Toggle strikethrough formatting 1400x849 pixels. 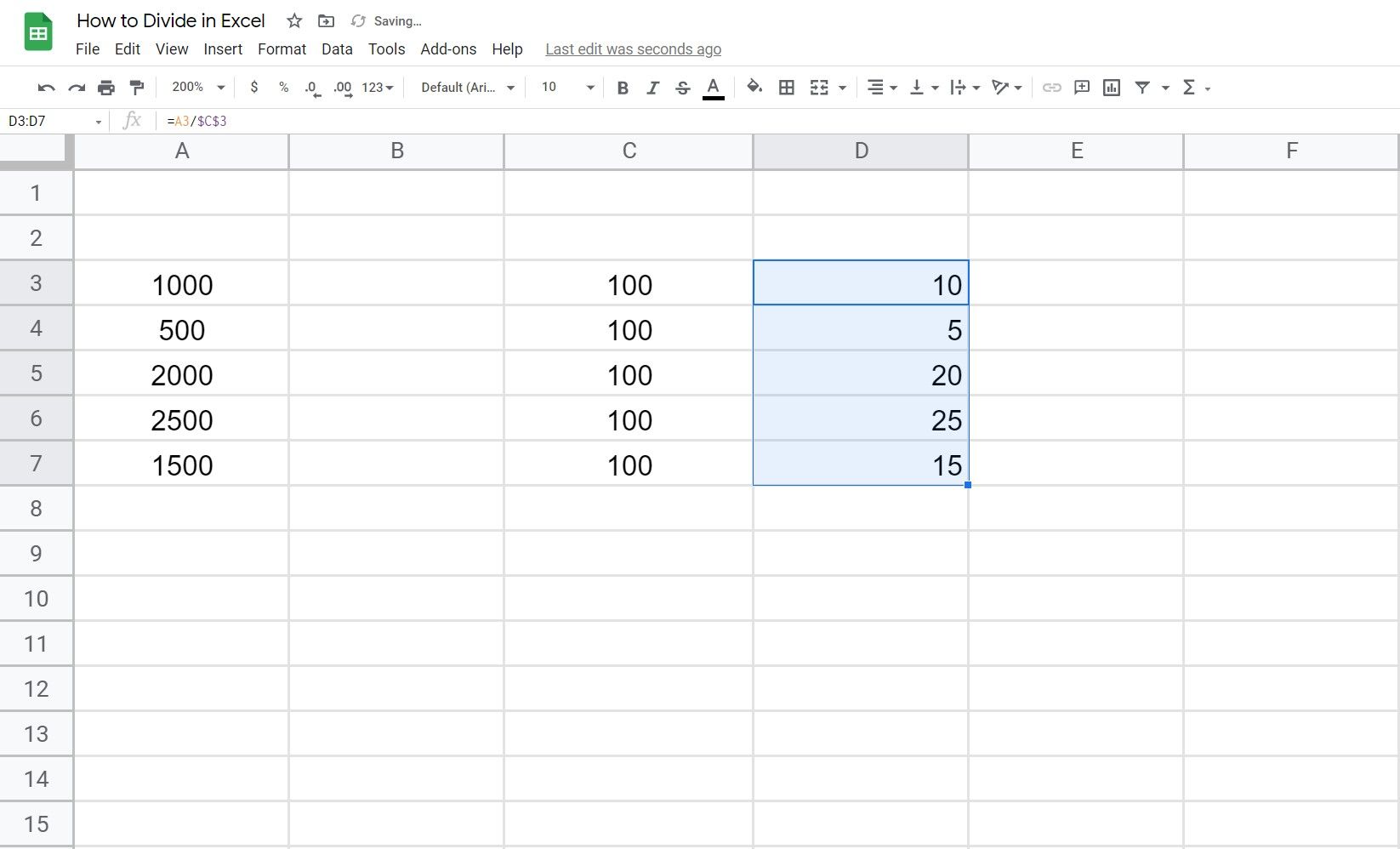coord(682,87)
